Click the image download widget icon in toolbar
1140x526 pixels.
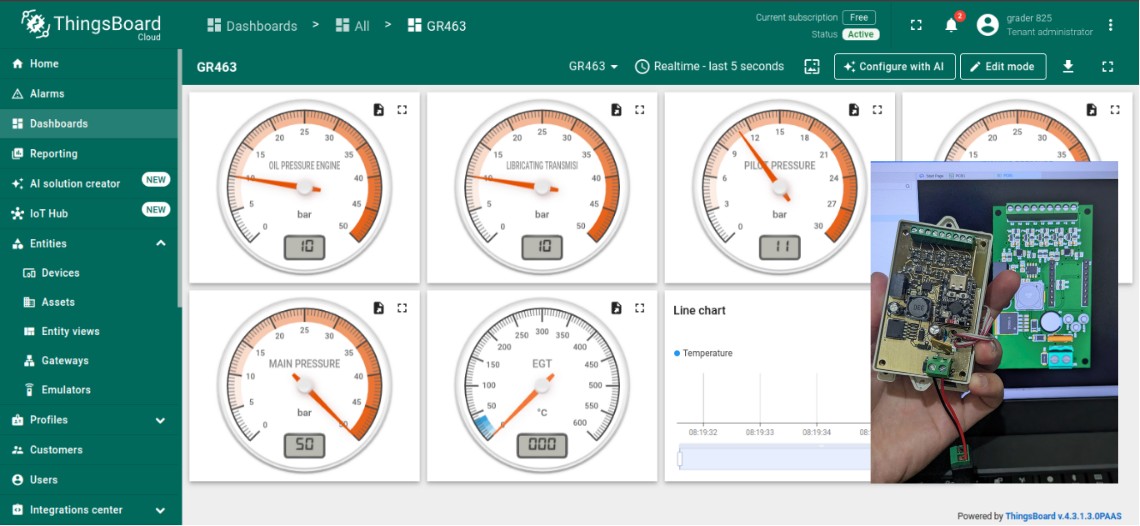812,66
